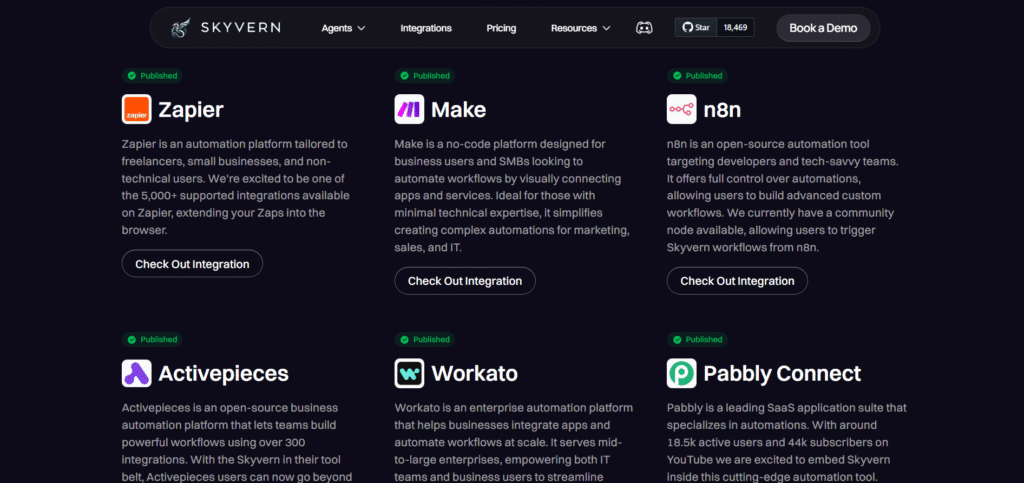1024x483 pixels.
Task: Click the Skyvern dragon logo icon
Action: (x=181, y=28)
